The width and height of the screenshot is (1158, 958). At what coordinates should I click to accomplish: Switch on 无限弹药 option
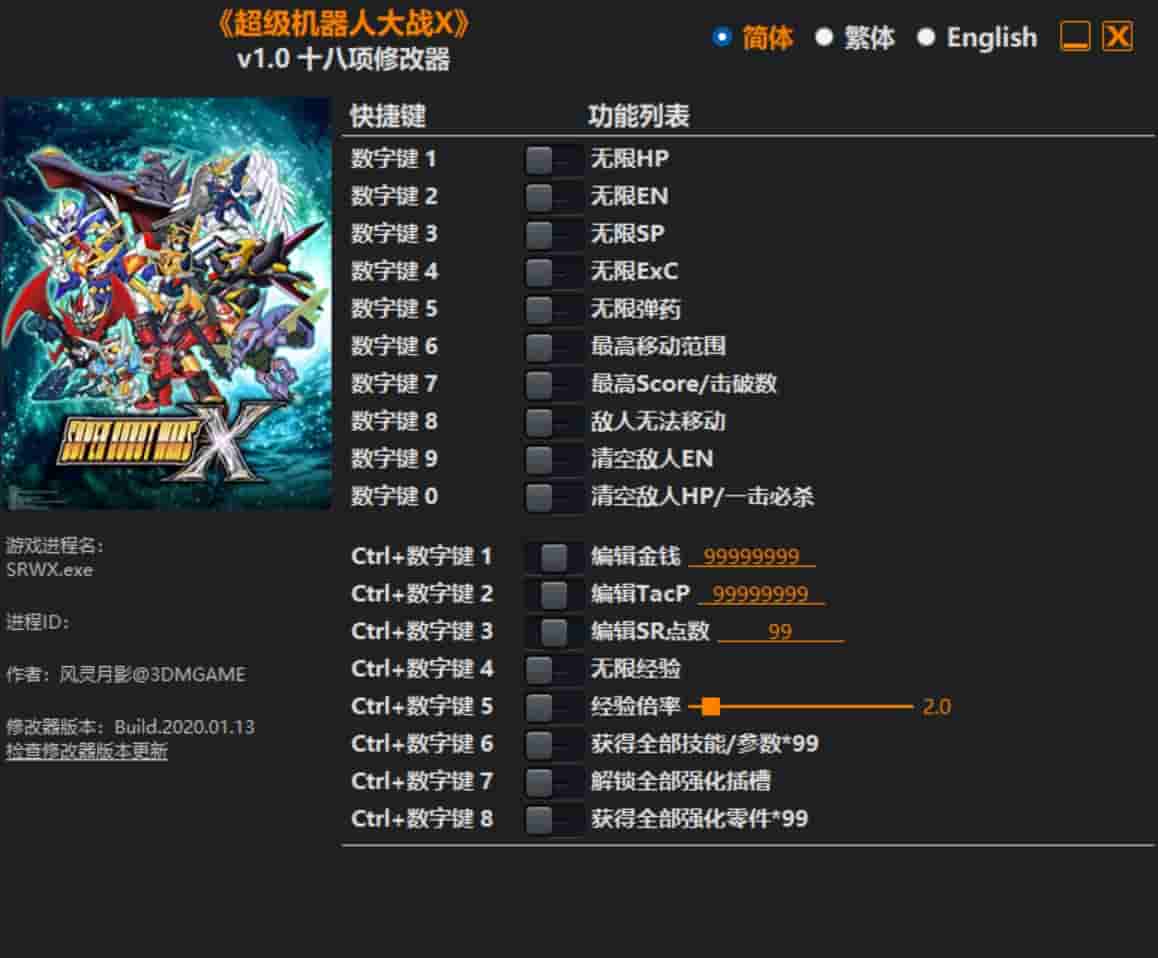pos(552,309)
